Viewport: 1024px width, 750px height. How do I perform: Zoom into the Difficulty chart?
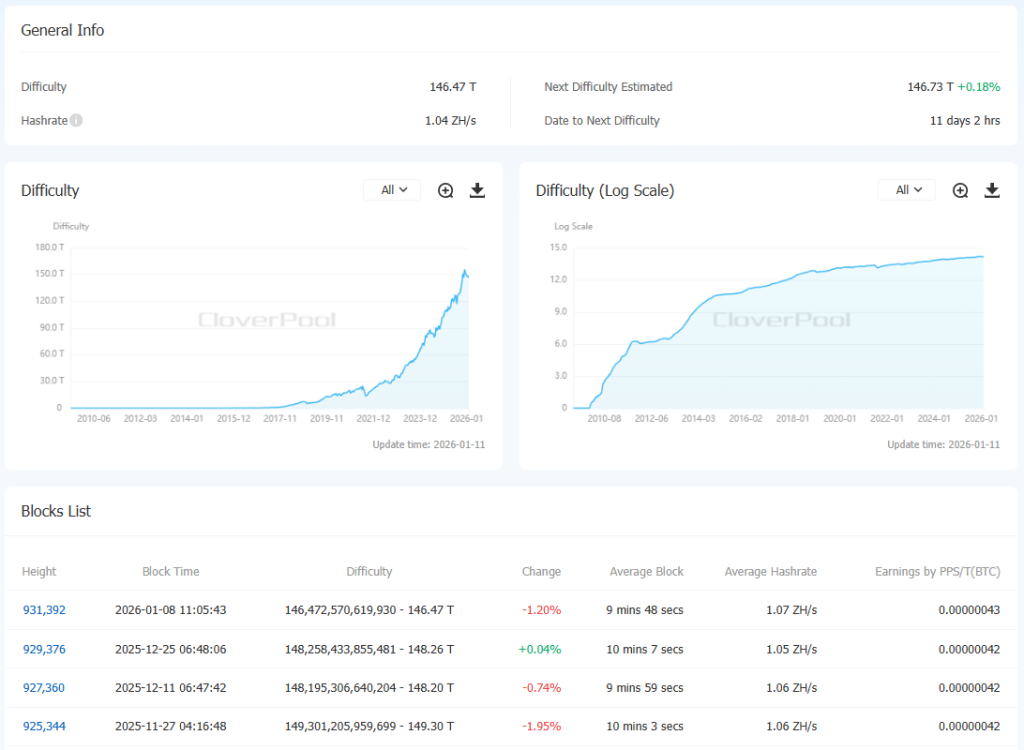(446, 191)
